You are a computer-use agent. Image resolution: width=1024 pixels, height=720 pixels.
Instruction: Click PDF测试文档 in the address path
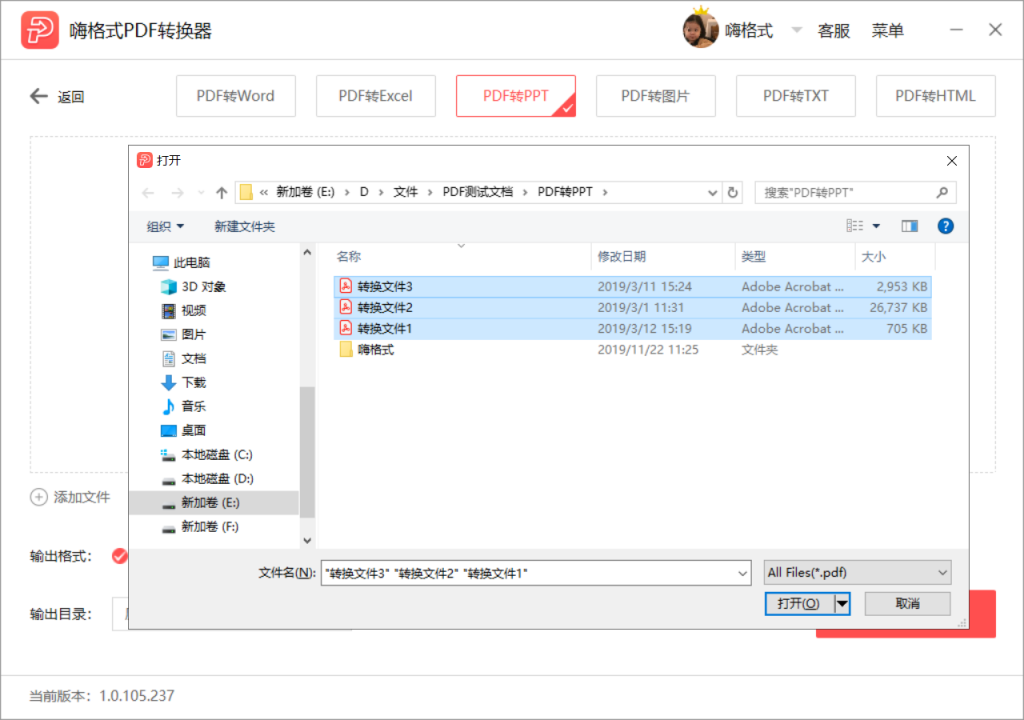[477, 192]
